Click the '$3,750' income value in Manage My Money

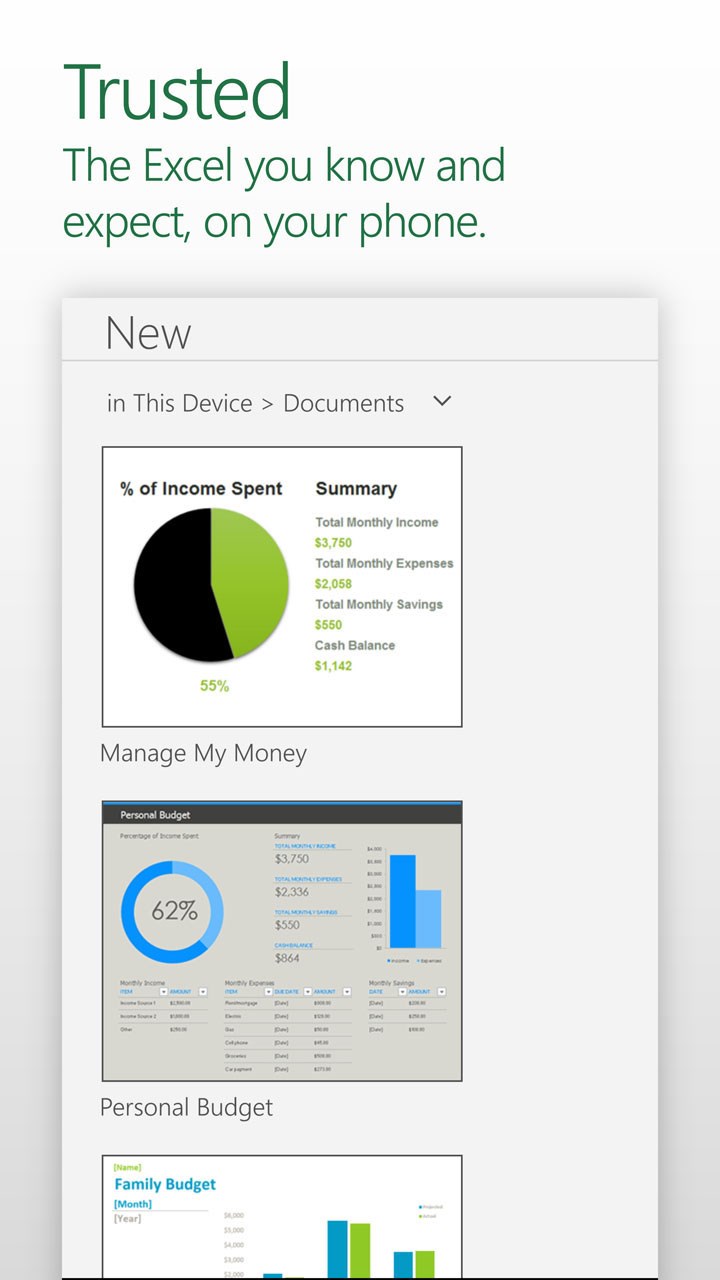pyautogui.click(x=333, y=543)
